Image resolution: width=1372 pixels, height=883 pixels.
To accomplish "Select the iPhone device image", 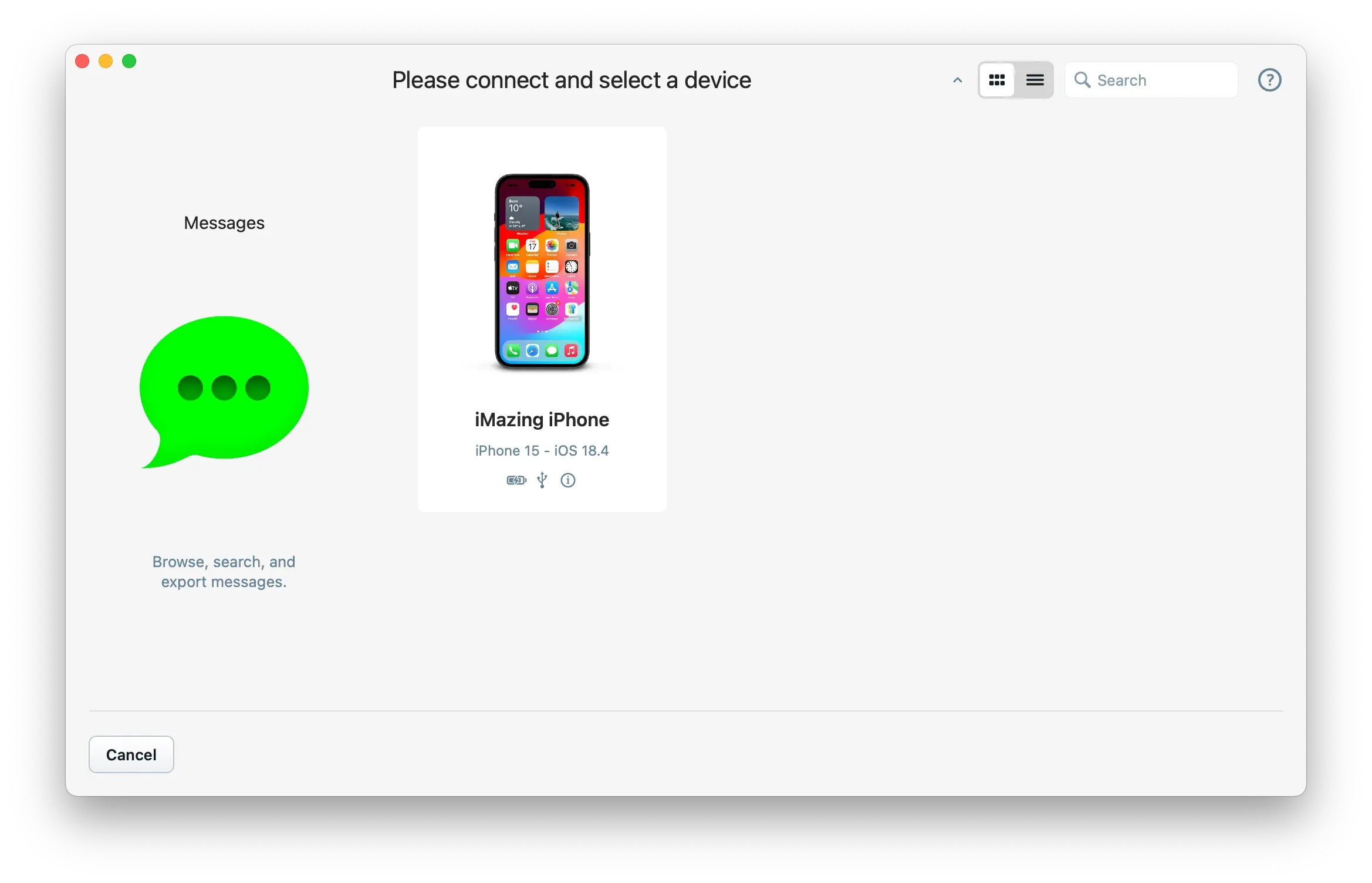I will (x=542, y=272).
